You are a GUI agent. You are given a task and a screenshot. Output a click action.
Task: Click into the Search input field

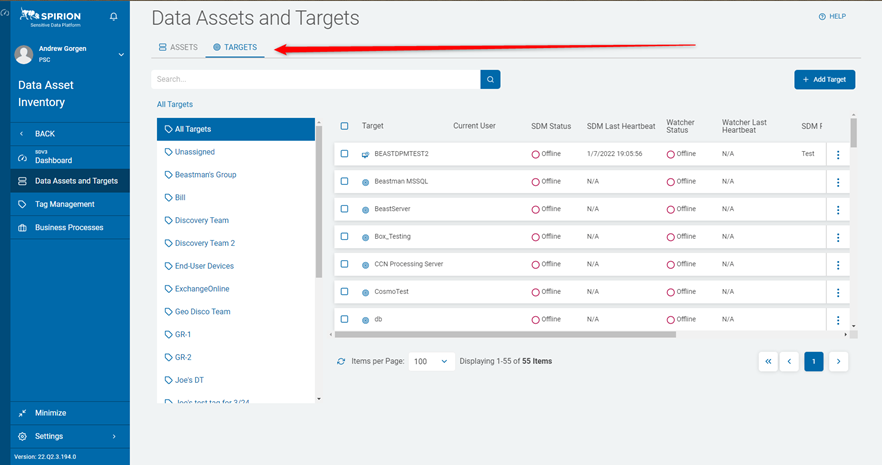[x=315, y=79]
